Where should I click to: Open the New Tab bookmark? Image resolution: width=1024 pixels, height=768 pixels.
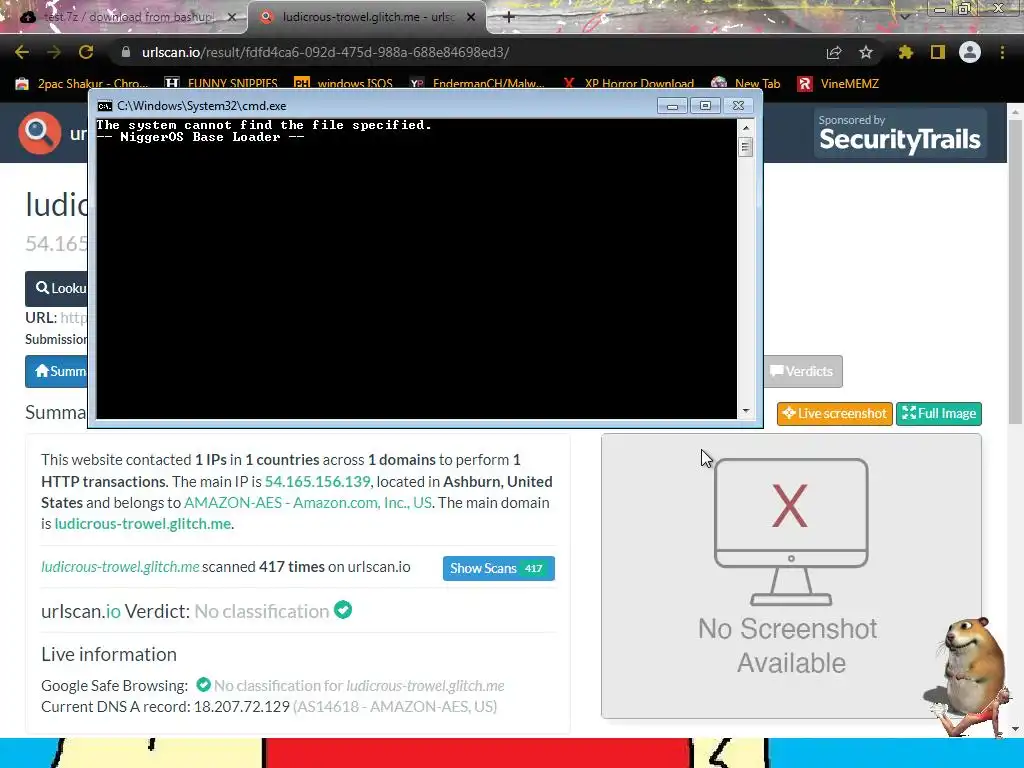[x=746, y=84]
